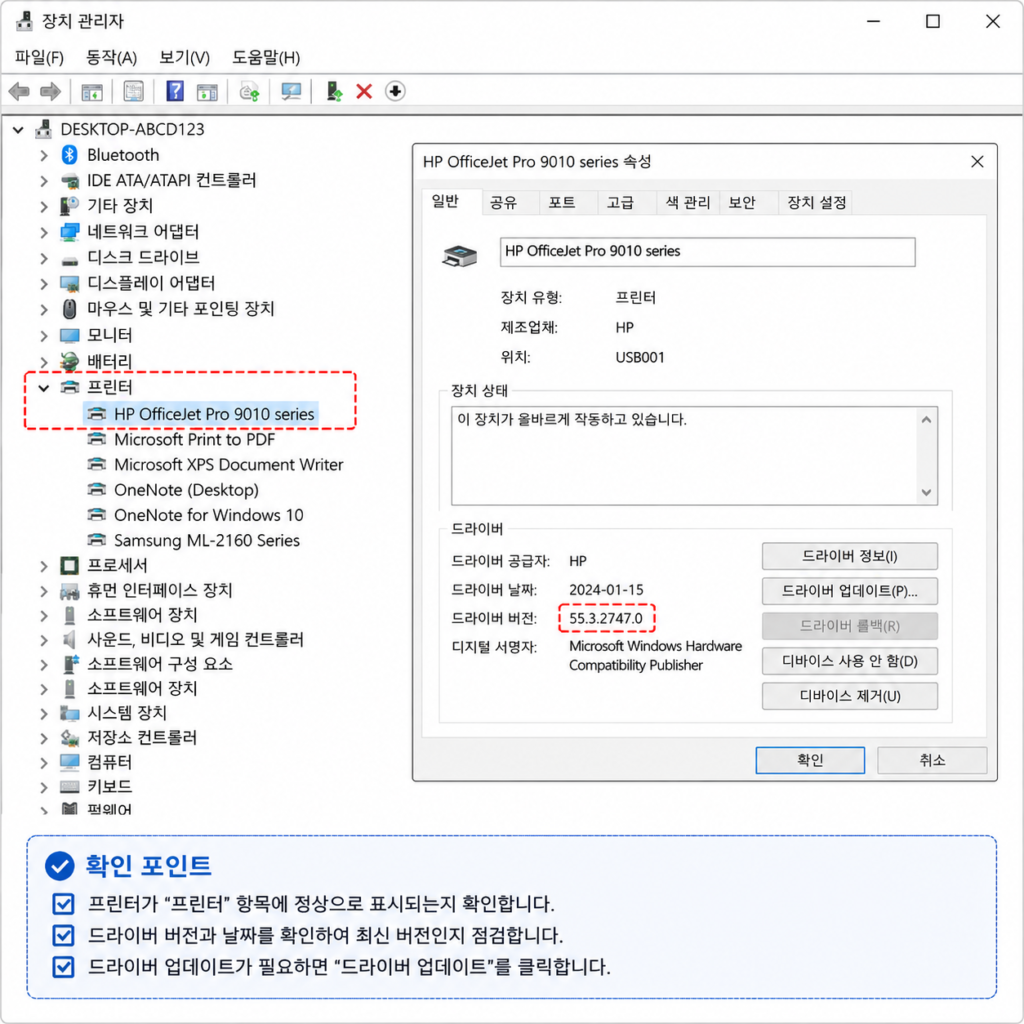Collapse the DESKTOP-ABCD123 root node
The image size is (1024, 1024).
[18, 130]
